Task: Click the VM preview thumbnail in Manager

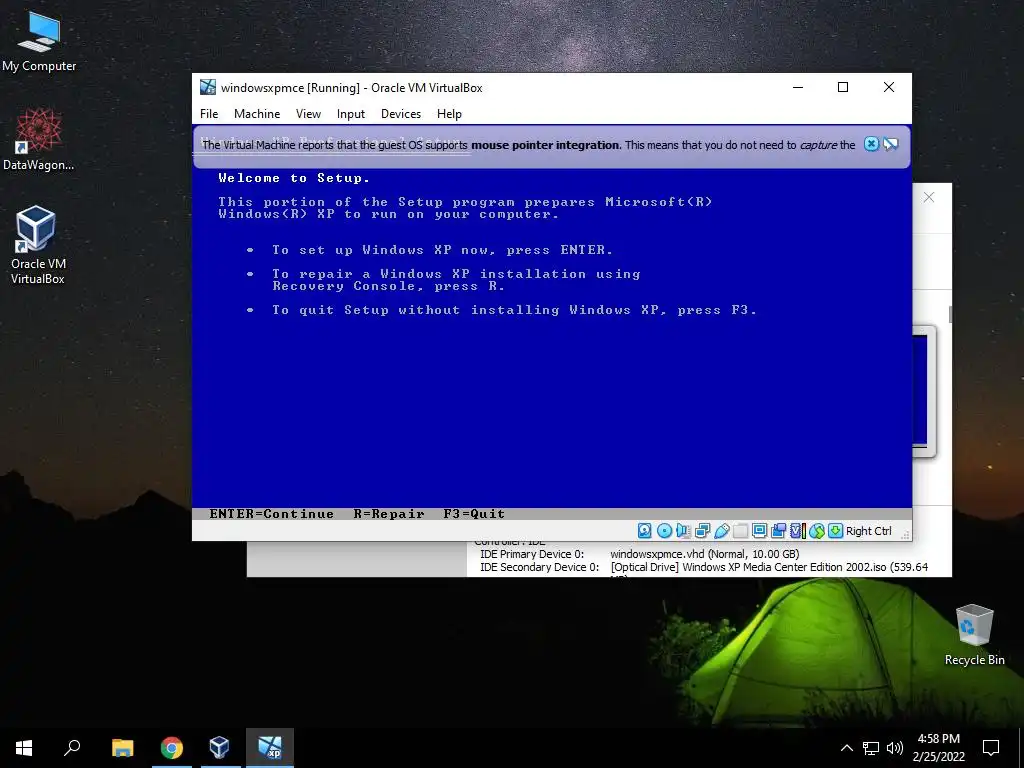Action: (923, 391)
